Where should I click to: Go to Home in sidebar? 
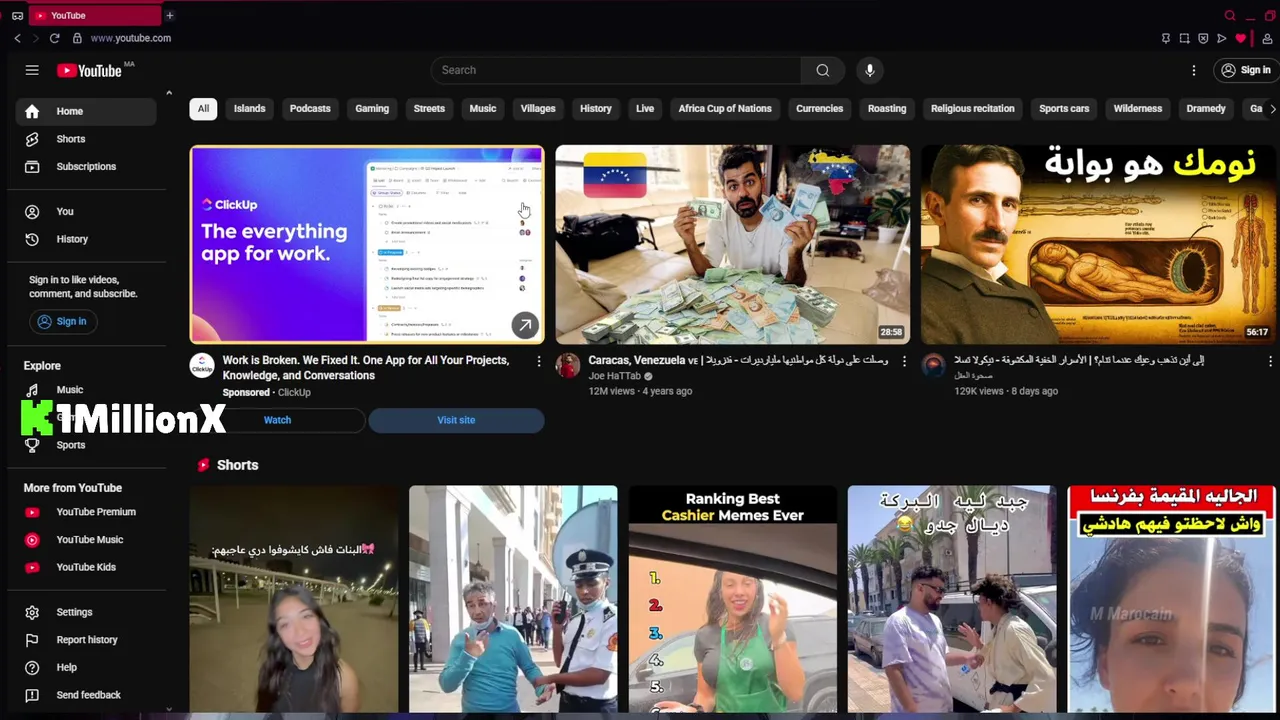pos(86,111)
